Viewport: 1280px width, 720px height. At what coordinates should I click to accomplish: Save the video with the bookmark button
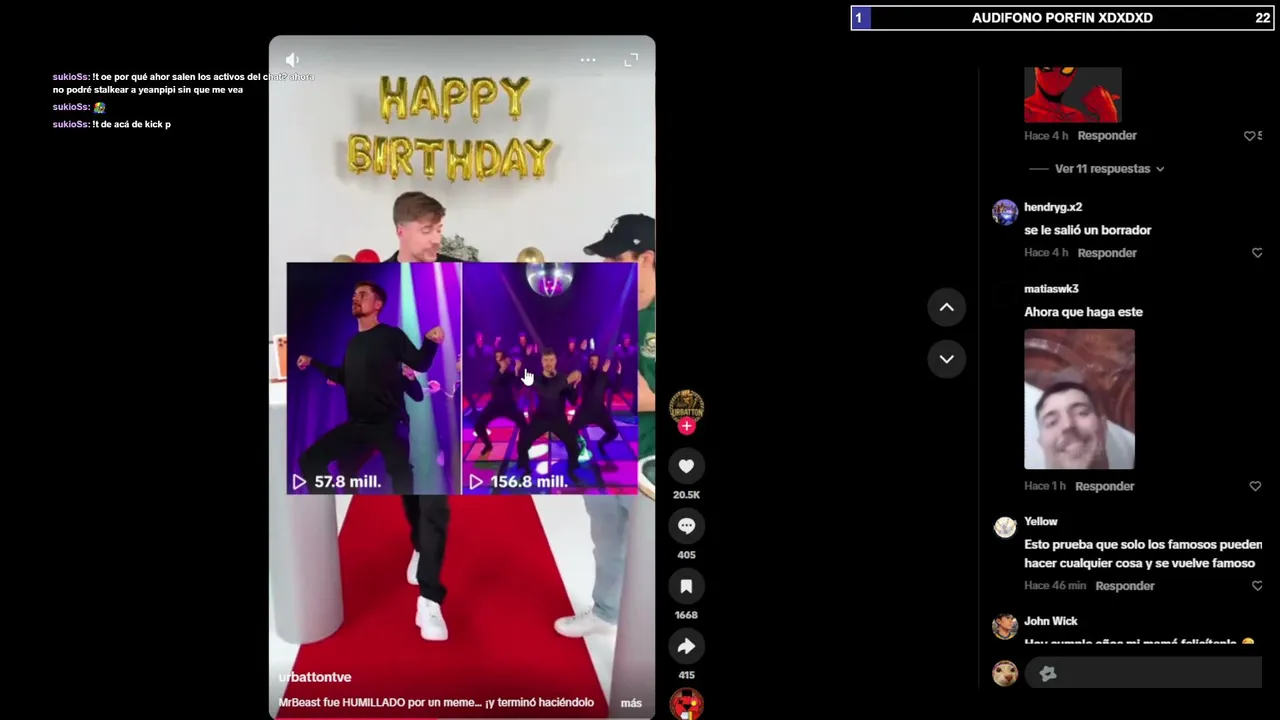point(686,586)
